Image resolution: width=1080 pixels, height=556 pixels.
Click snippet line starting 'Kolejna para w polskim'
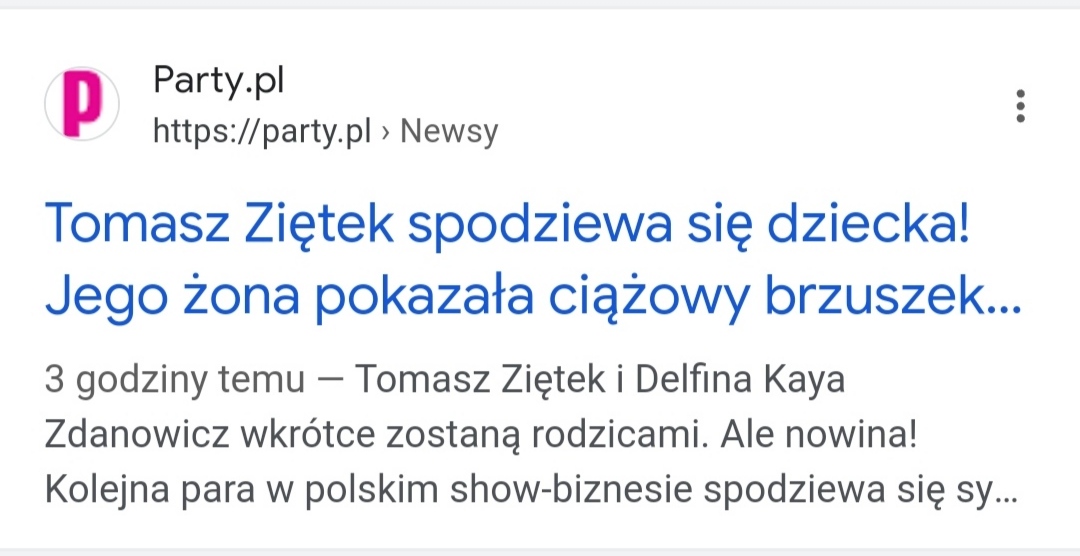point(520,492)
